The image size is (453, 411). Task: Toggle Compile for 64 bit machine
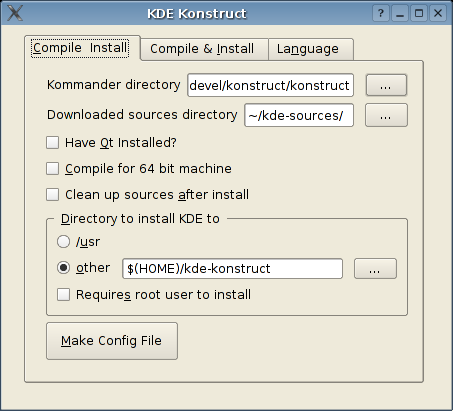(52, 169)
